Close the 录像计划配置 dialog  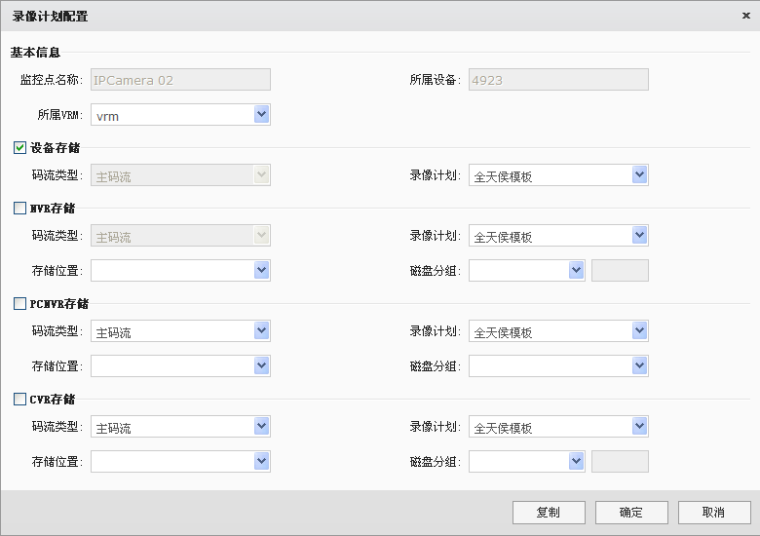click(x=745, y=16)
